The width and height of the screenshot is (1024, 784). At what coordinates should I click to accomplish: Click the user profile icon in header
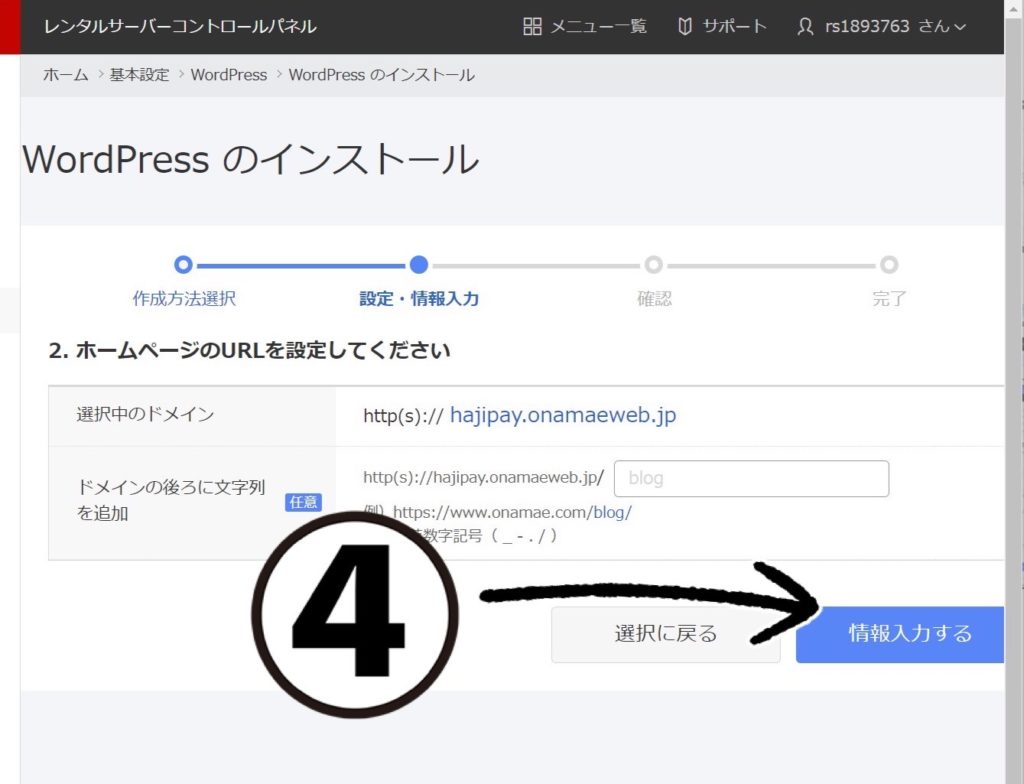point(805,27)
